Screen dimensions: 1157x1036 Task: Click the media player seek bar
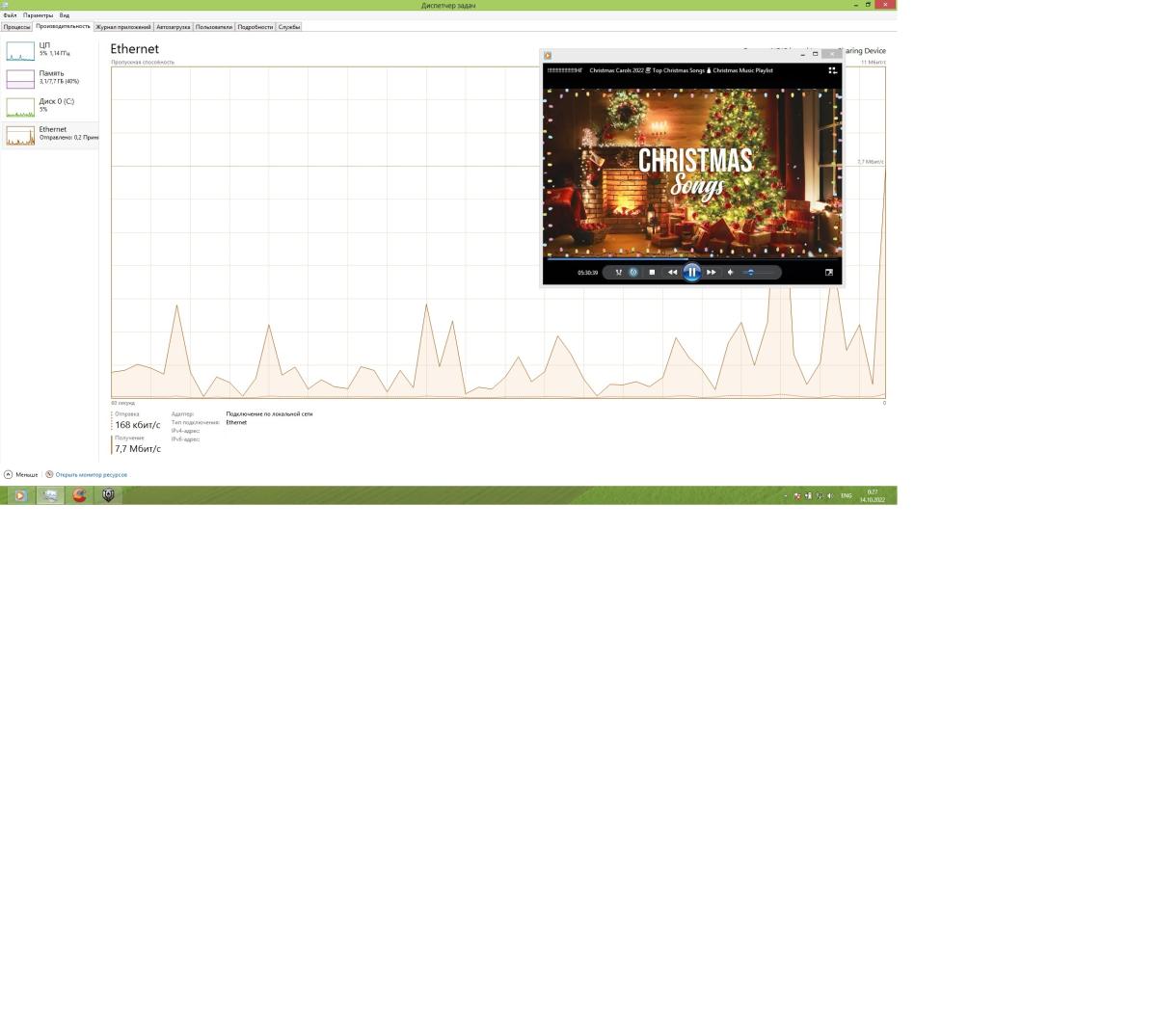(x=692, y=258)
